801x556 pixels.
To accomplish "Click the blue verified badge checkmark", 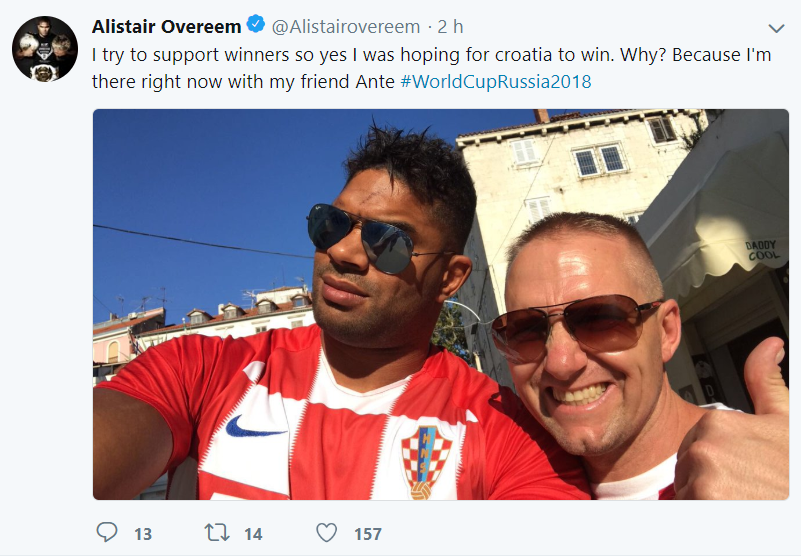I will point(256,24).
